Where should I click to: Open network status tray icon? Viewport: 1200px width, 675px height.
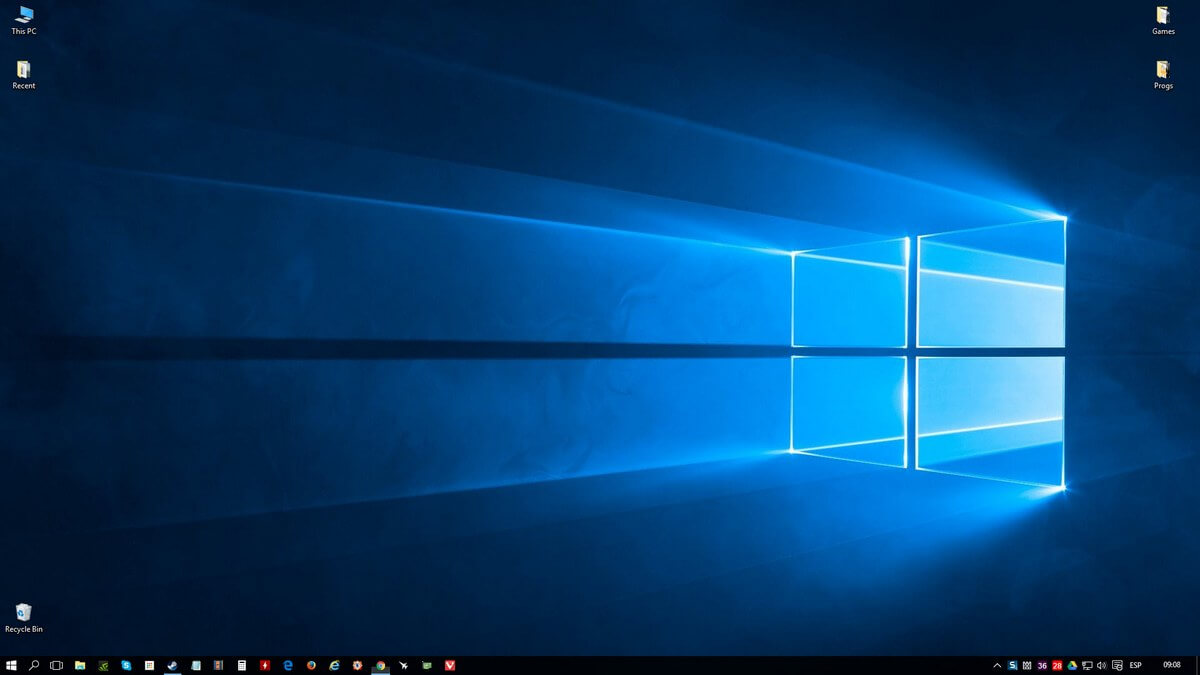tap(1087, 666)
